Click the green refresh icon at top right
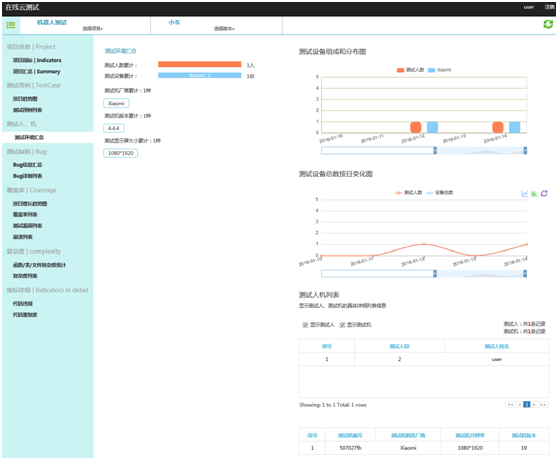The height and width of the screenshot is (460, 558). tap(548, 24)
